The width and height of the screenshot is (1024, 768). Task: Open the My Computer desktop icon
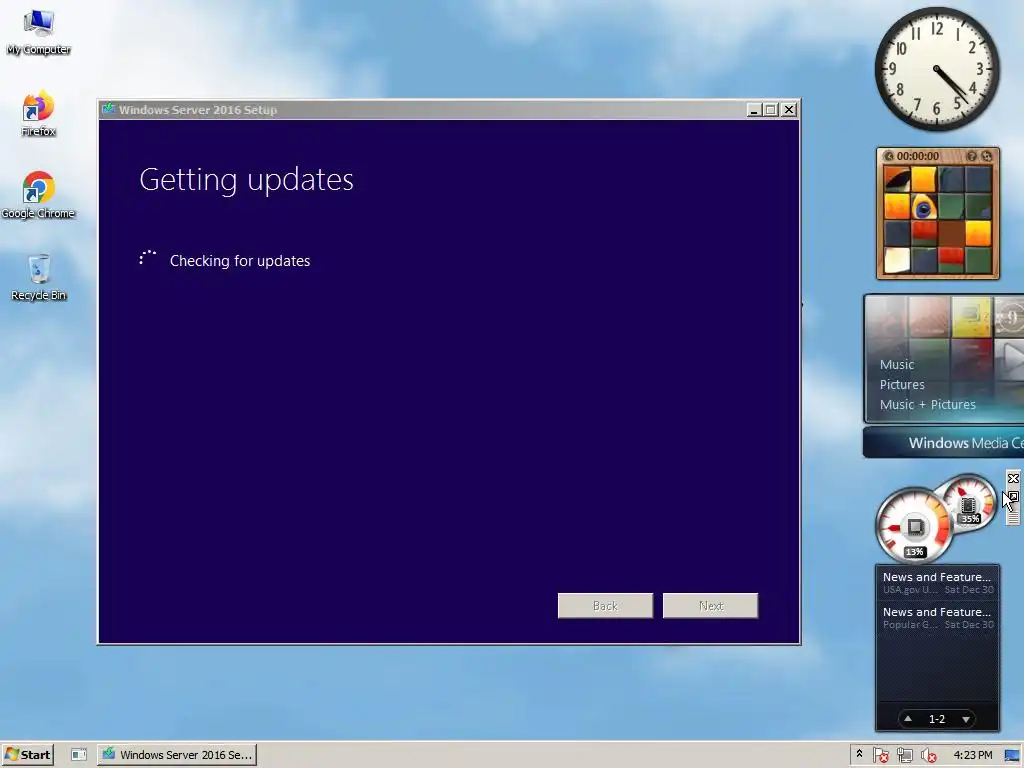click(x=38, y=32)
